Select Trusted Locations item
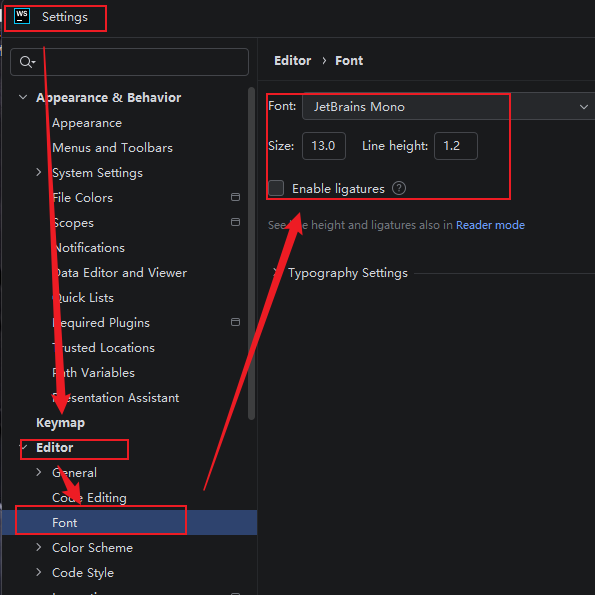The image size is (595, 595). (x=103, y=348)
